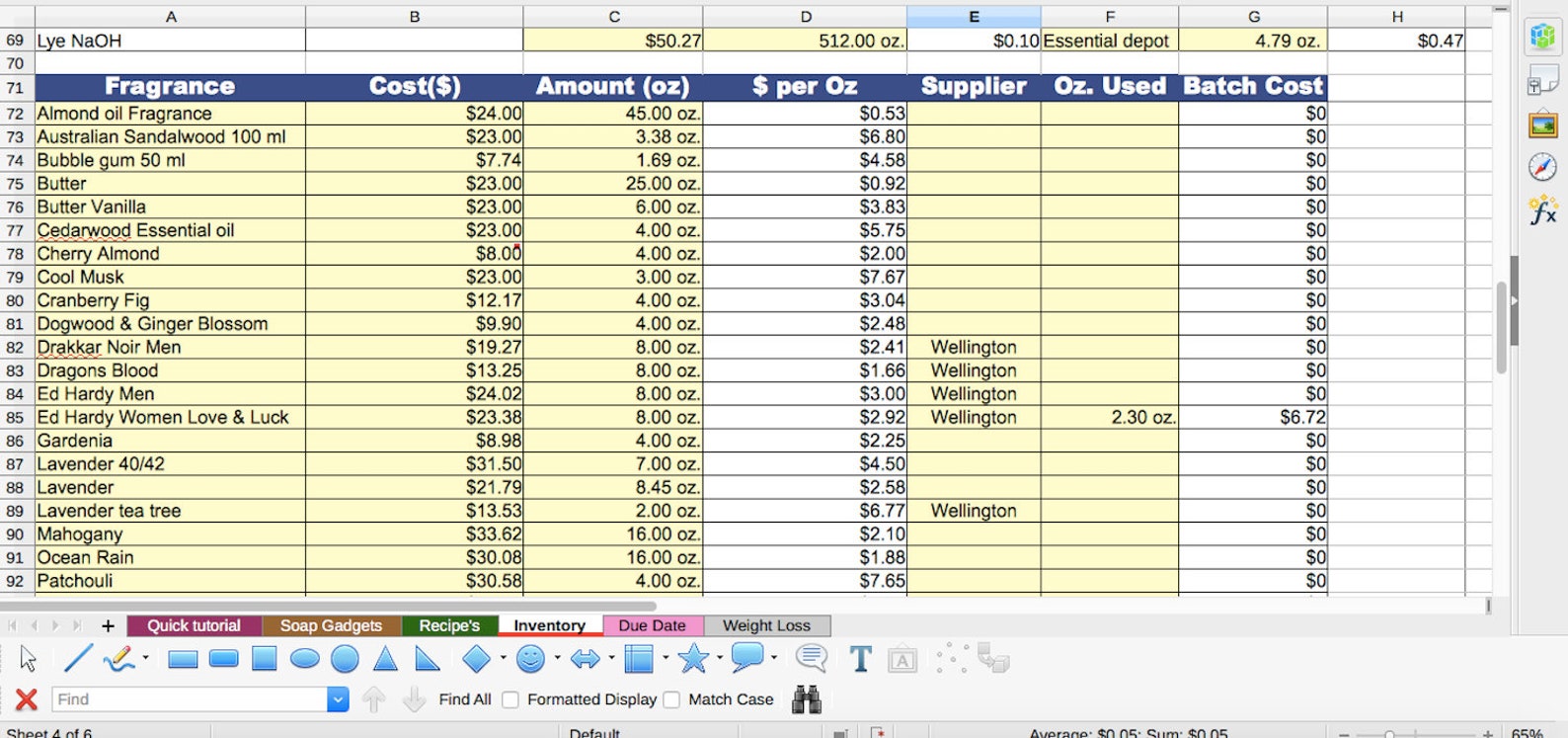Insert a Block Arrow shape
This screenshot has height=738, width=1568.
(x=585, y=659)
